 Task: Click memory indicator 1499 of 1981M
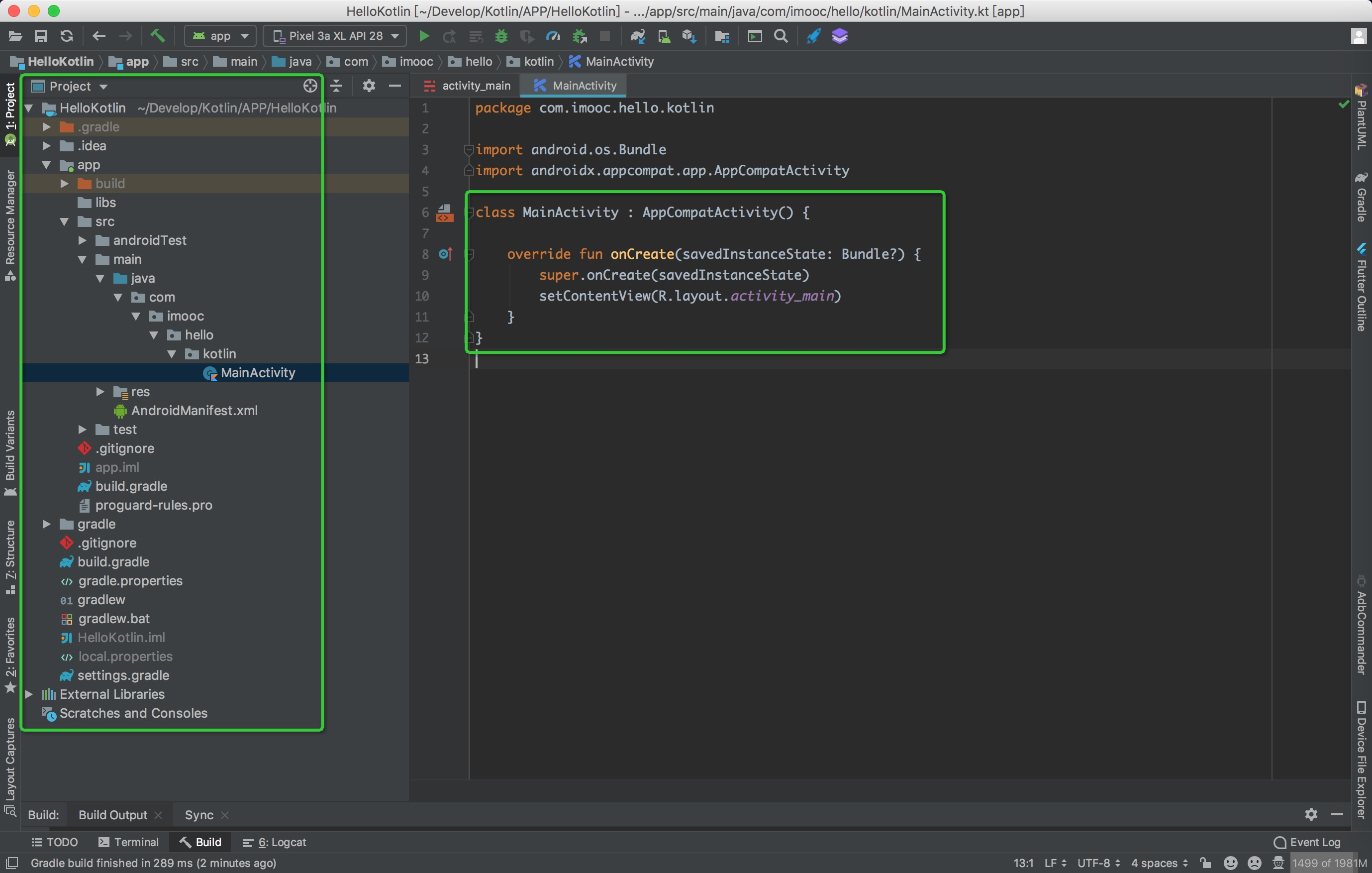pyautogui.click(x=1329, y=864)
